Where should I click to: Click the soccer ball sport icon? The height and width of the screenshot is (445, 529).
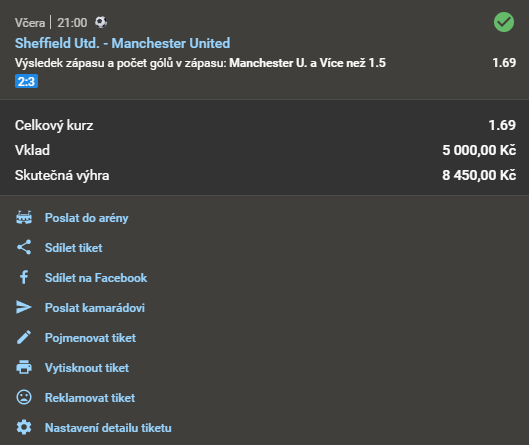click(101, 22)
